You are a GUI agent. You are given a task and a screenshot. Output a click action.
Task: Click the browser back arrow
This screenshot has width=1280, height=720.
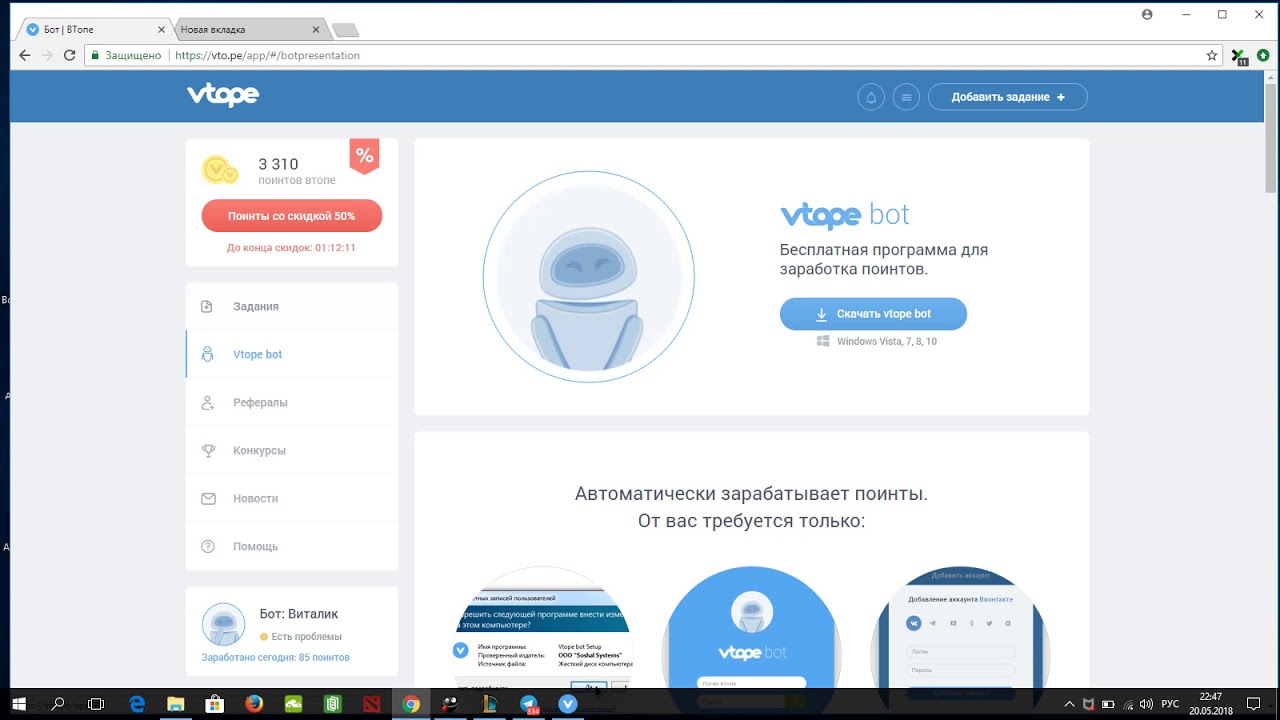coord(25,56)
